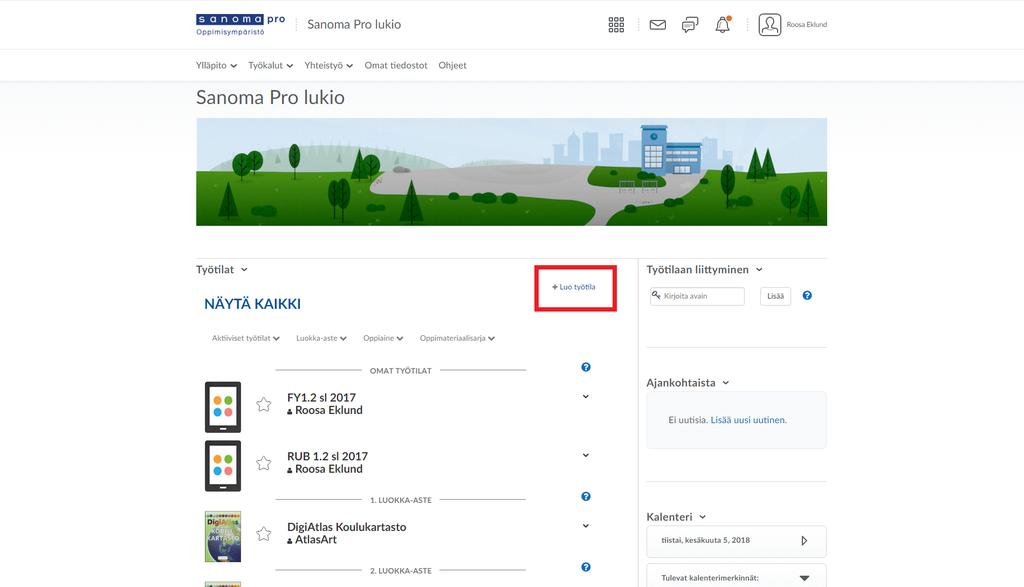Open Roosa Eklund user avatar icon
The width and height of the screenshot is (1024, 587).
(x=769, y=25)
